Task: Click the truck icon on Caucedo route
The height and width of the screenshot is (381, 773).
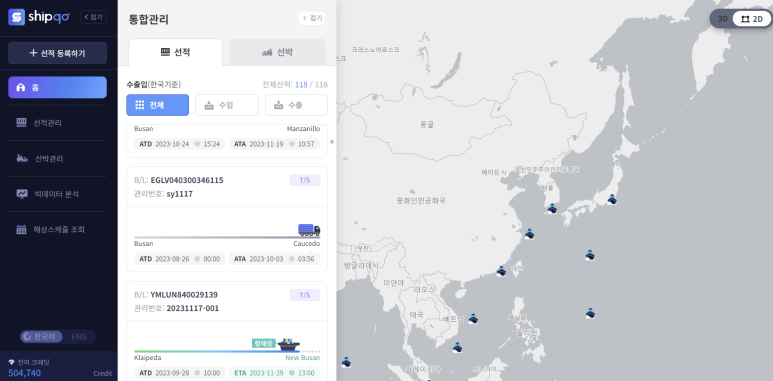Action: tap(309, 230)
